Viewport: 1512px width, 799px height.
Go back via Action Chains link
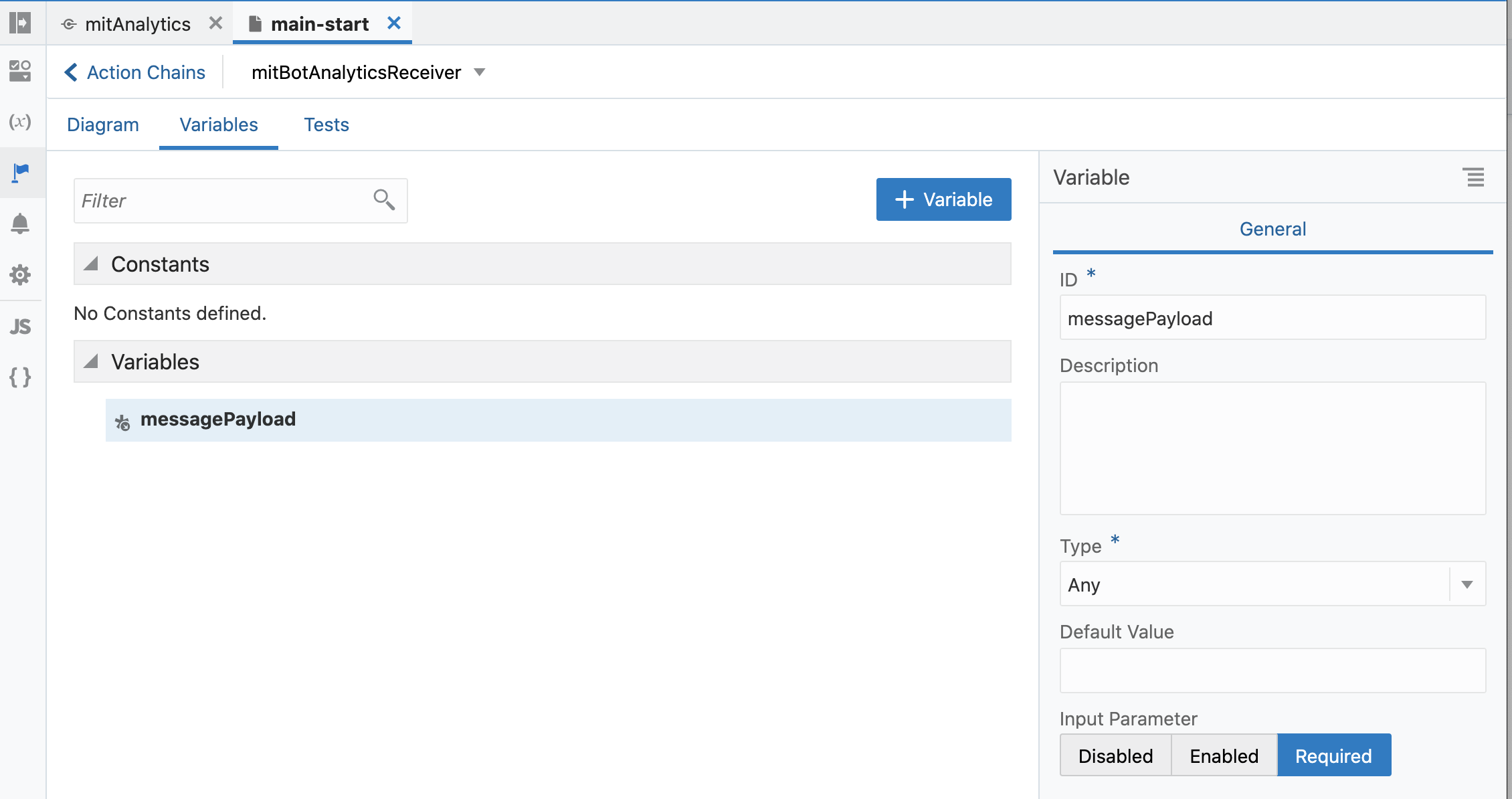pos(135,72)
